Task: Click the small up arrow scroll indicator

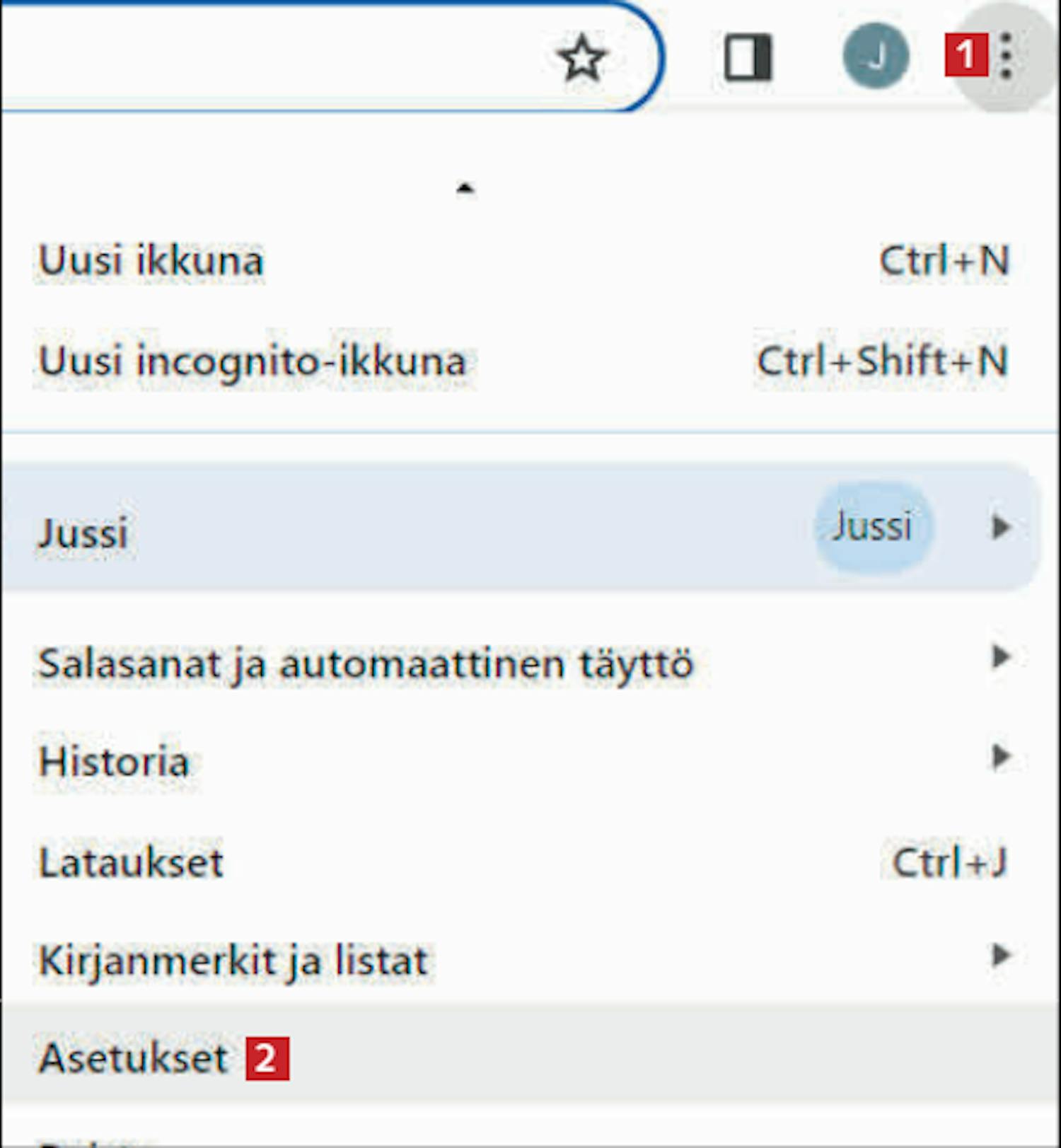Action: [465, 189]
